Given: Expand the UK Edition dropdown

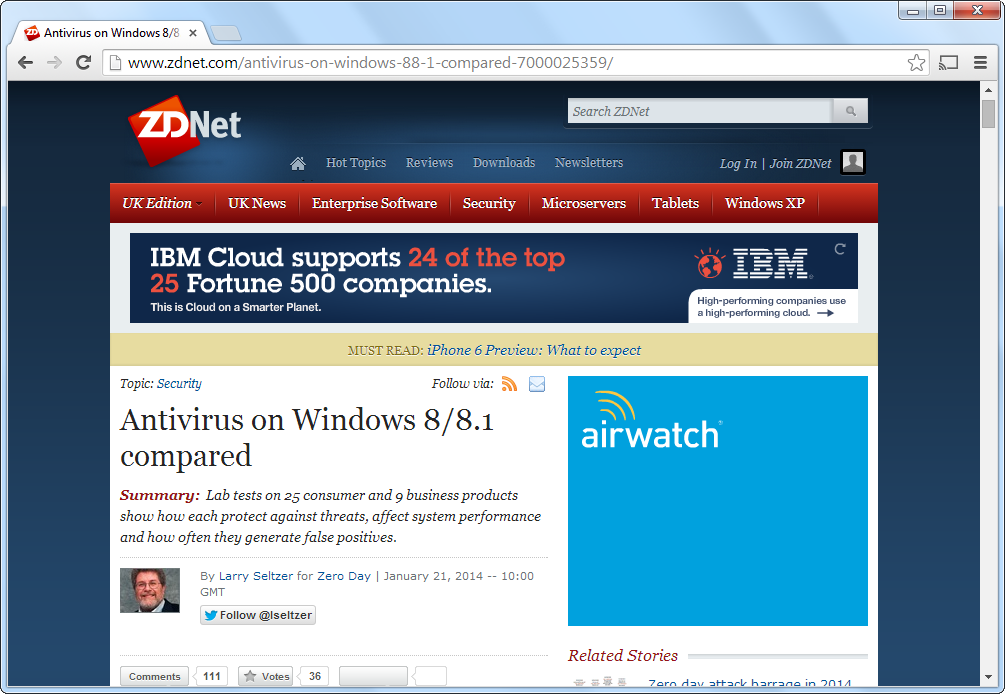Looking at the screenshot, I should coord(162,203).
